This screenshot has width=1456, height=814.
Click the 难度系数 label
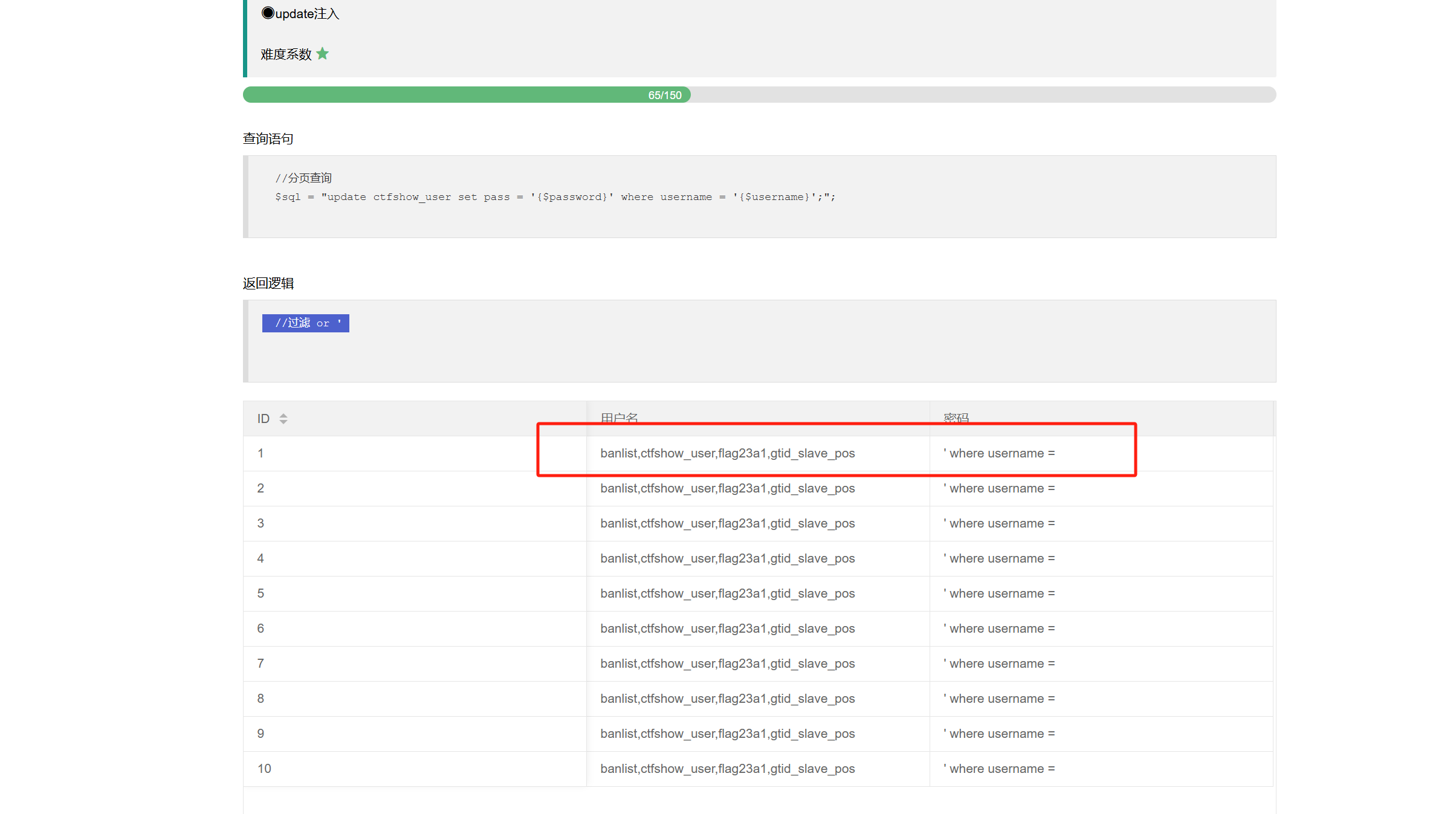(x=286, y=54)
